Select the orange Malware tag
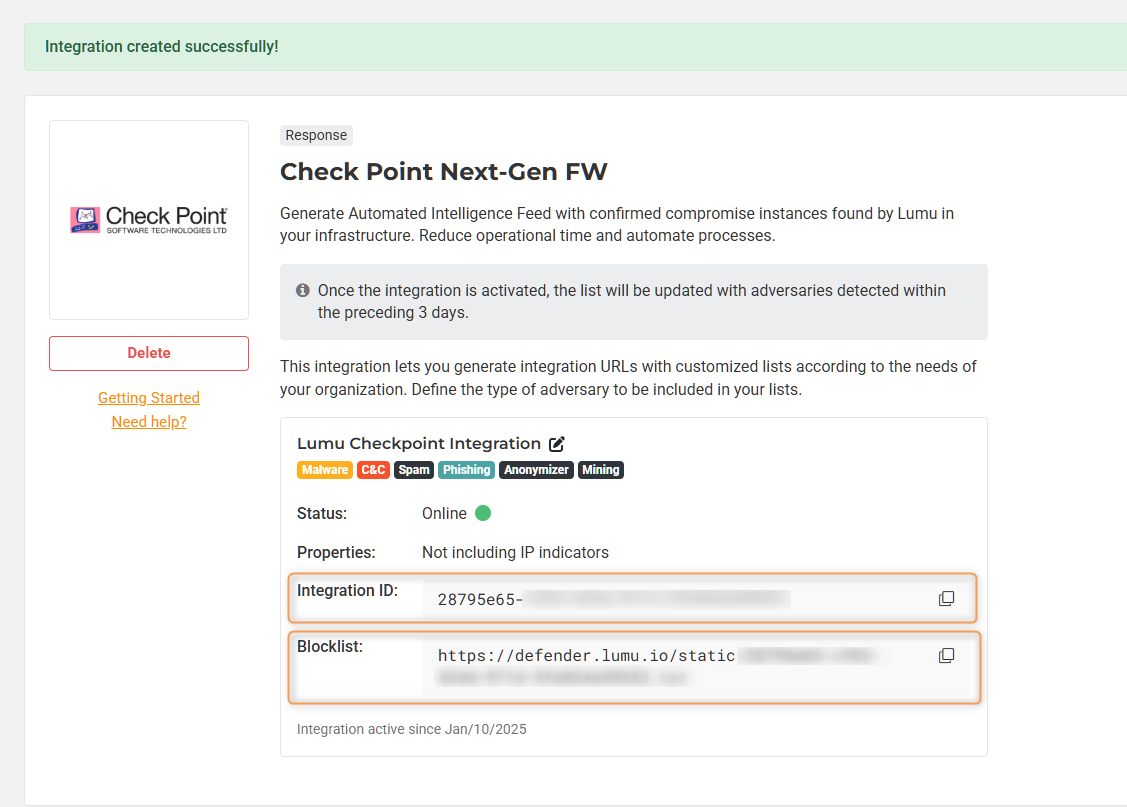Screen dimensions: 1127x807 325,470
